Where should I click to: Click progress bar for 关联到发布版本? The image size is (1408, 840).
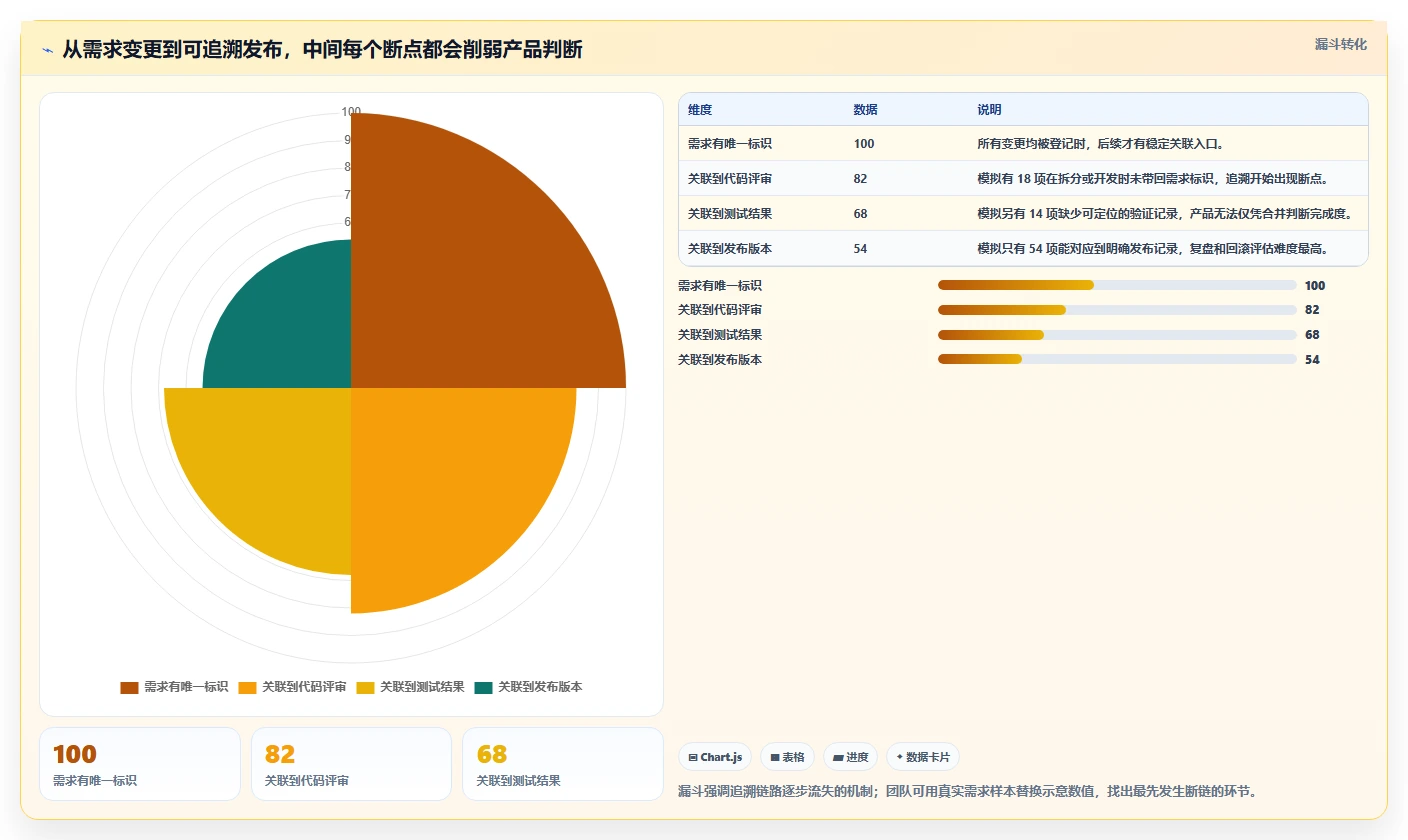point(1117,359)
